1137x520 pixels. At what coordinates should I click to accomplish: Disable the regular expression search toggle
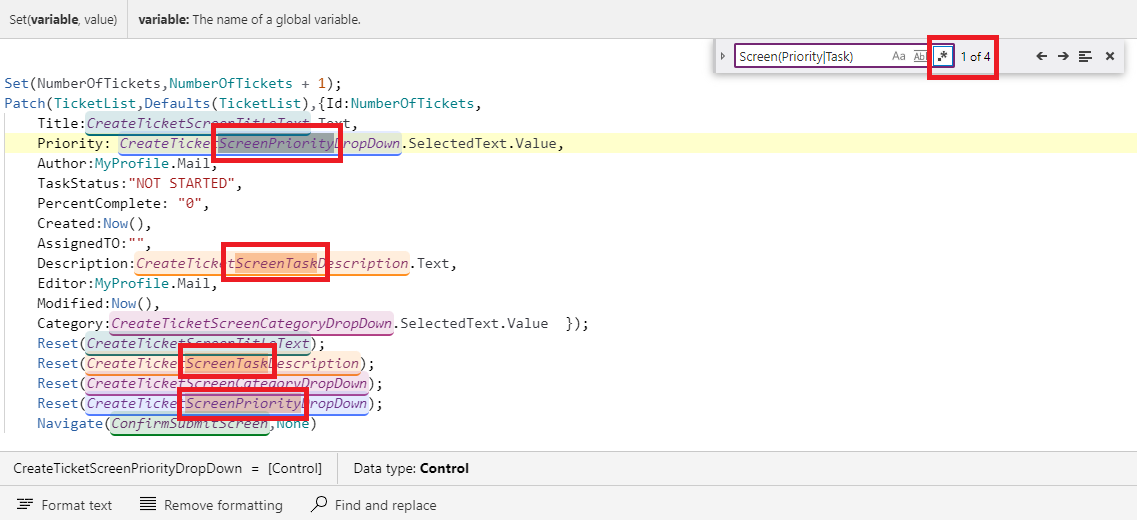pyautogui.click(x=942, y=56)
